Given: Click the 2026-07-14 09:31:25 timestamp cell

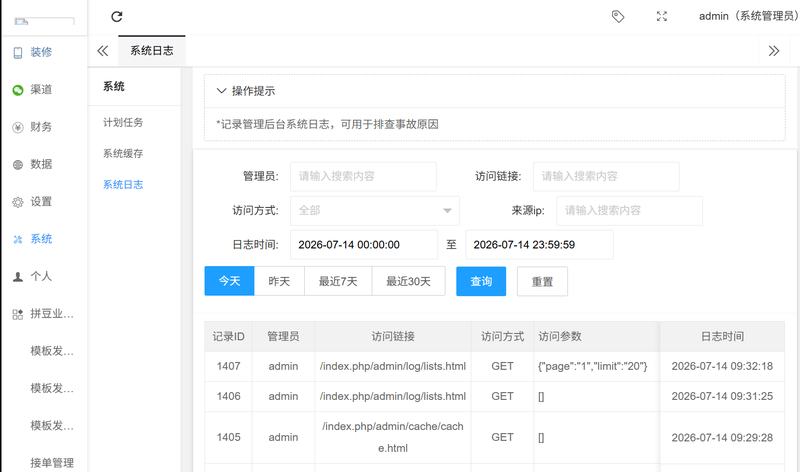Looking at the screenshot, I should click(722, 396).
